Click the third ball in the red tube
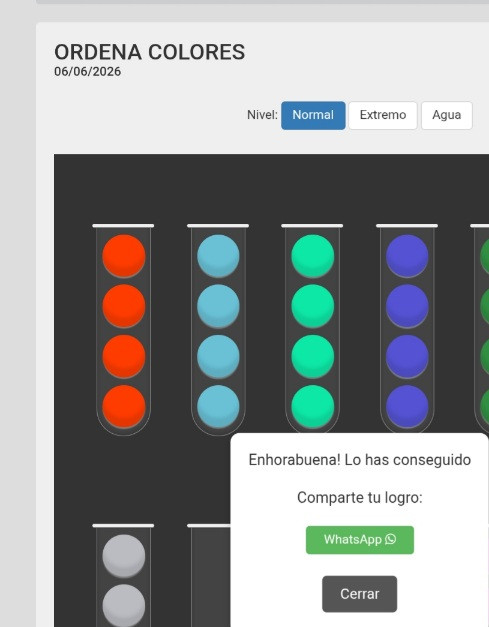 point(124,356)
